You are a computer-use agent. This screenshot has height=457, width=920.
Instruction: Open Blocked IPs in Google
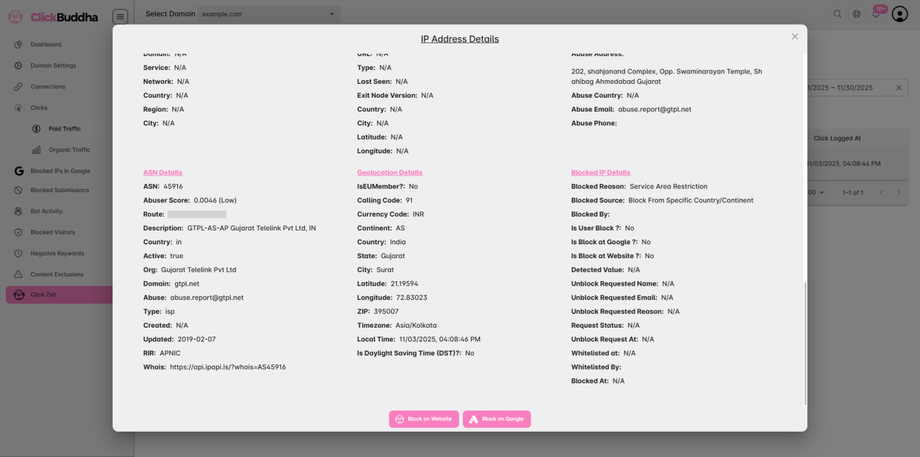pos(60,171)
